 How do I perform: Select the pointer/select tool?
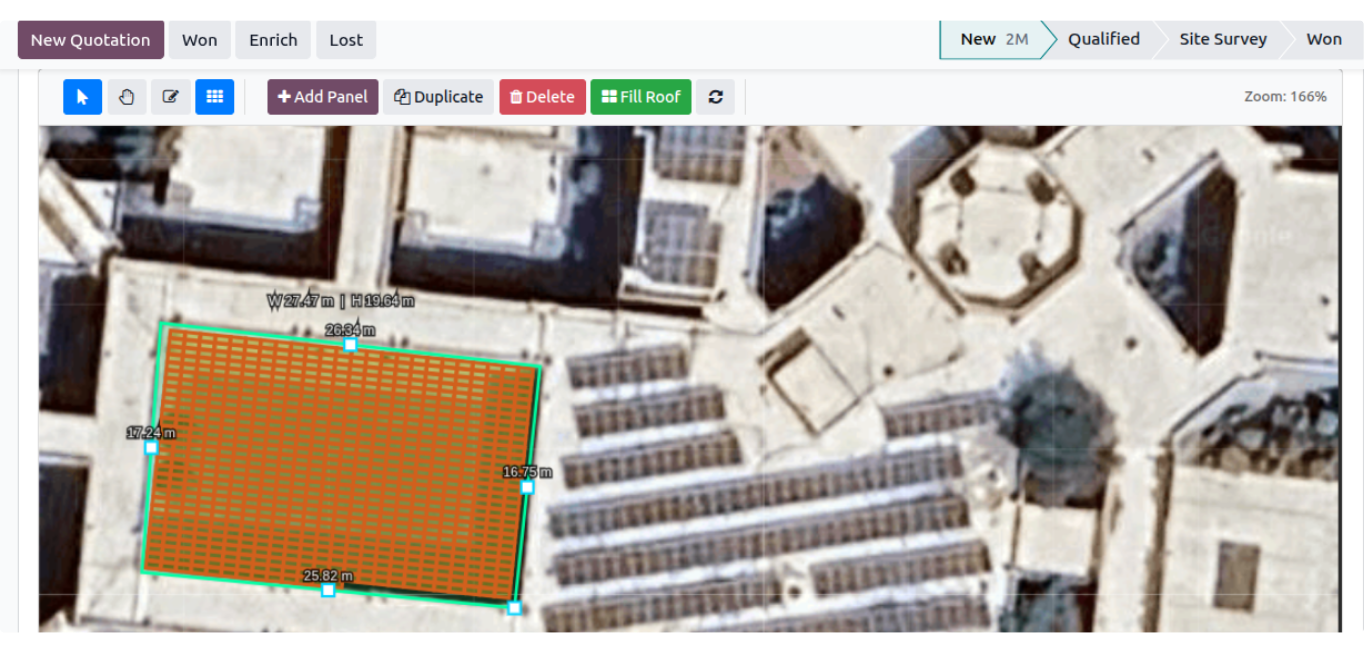click(x=83, y=97)
